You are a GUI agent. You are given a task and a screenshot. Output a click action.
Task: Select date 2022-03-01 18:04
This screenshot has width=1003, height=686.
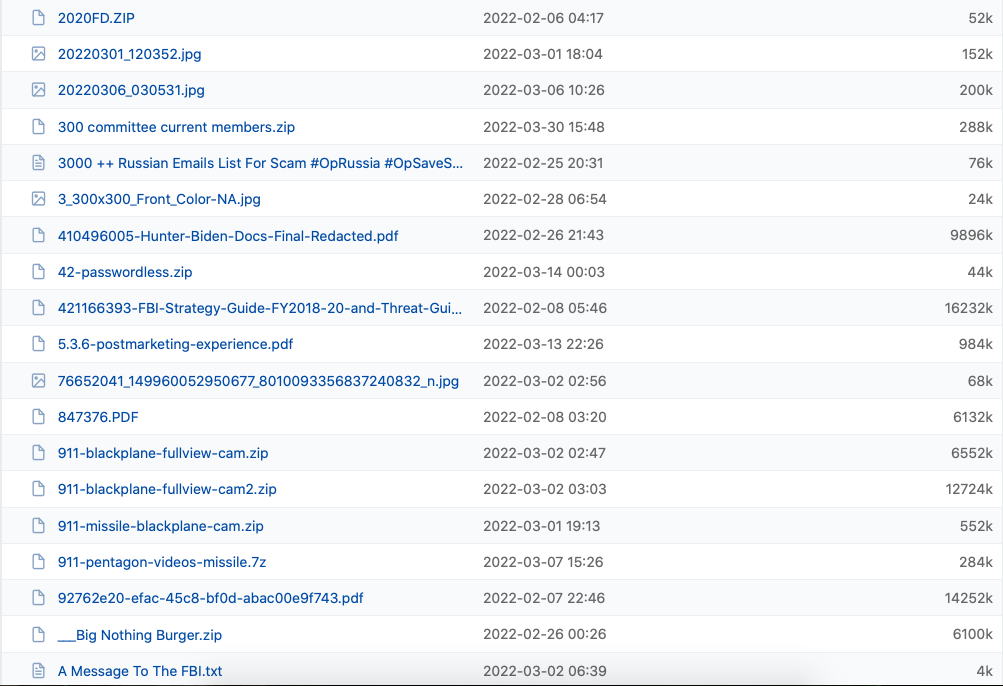542,54
